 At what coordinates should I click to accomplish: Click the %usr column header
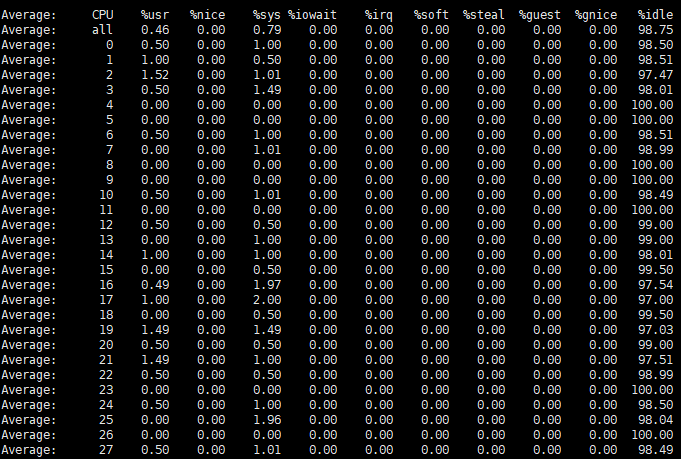155,15
